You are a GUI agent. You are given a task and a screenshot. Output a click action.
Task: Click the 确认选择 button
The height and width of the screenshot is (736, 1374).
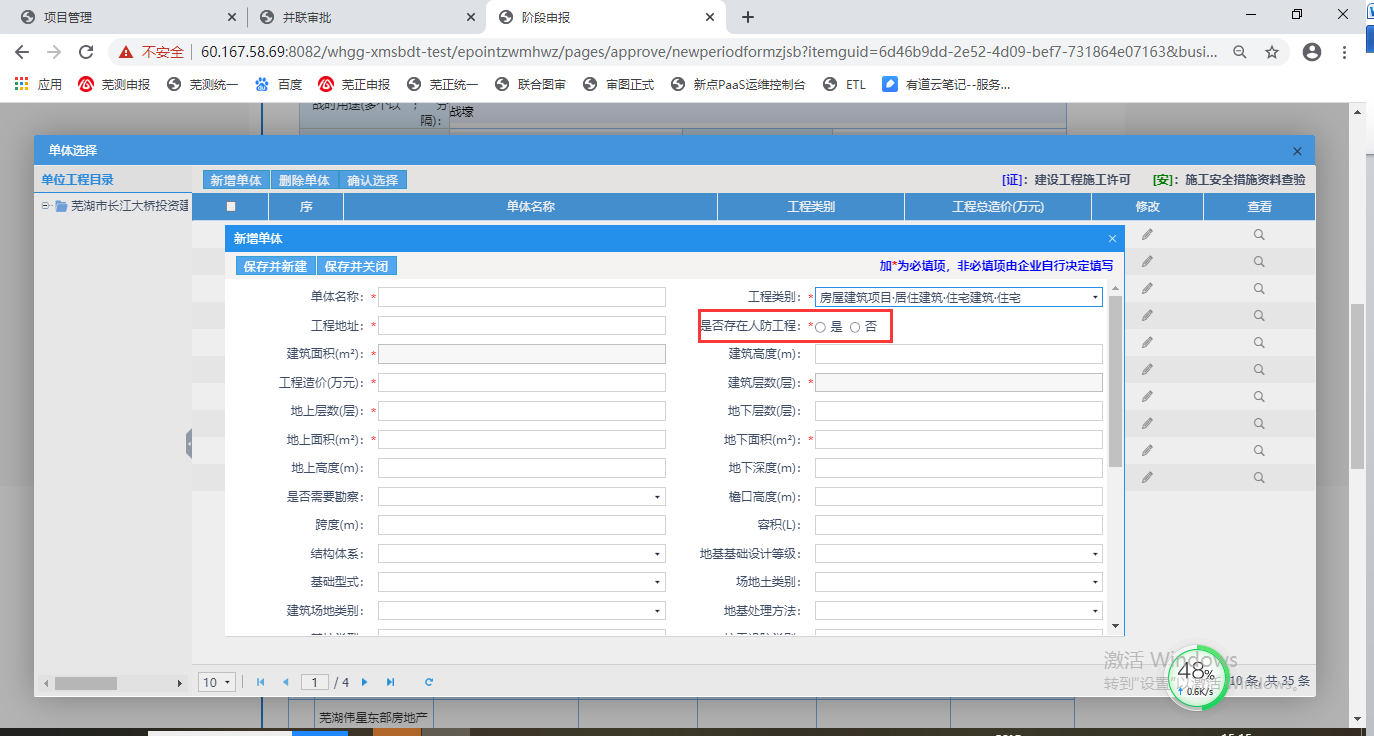tap(372, 180)
